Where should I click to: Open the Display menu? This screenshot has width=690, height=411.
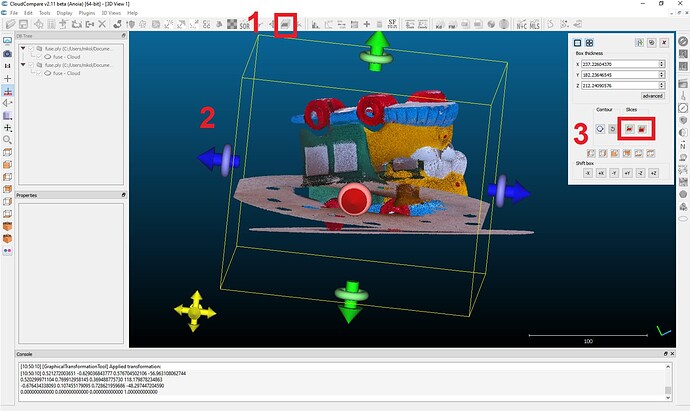pyautogui.click(x=64, y=13)
